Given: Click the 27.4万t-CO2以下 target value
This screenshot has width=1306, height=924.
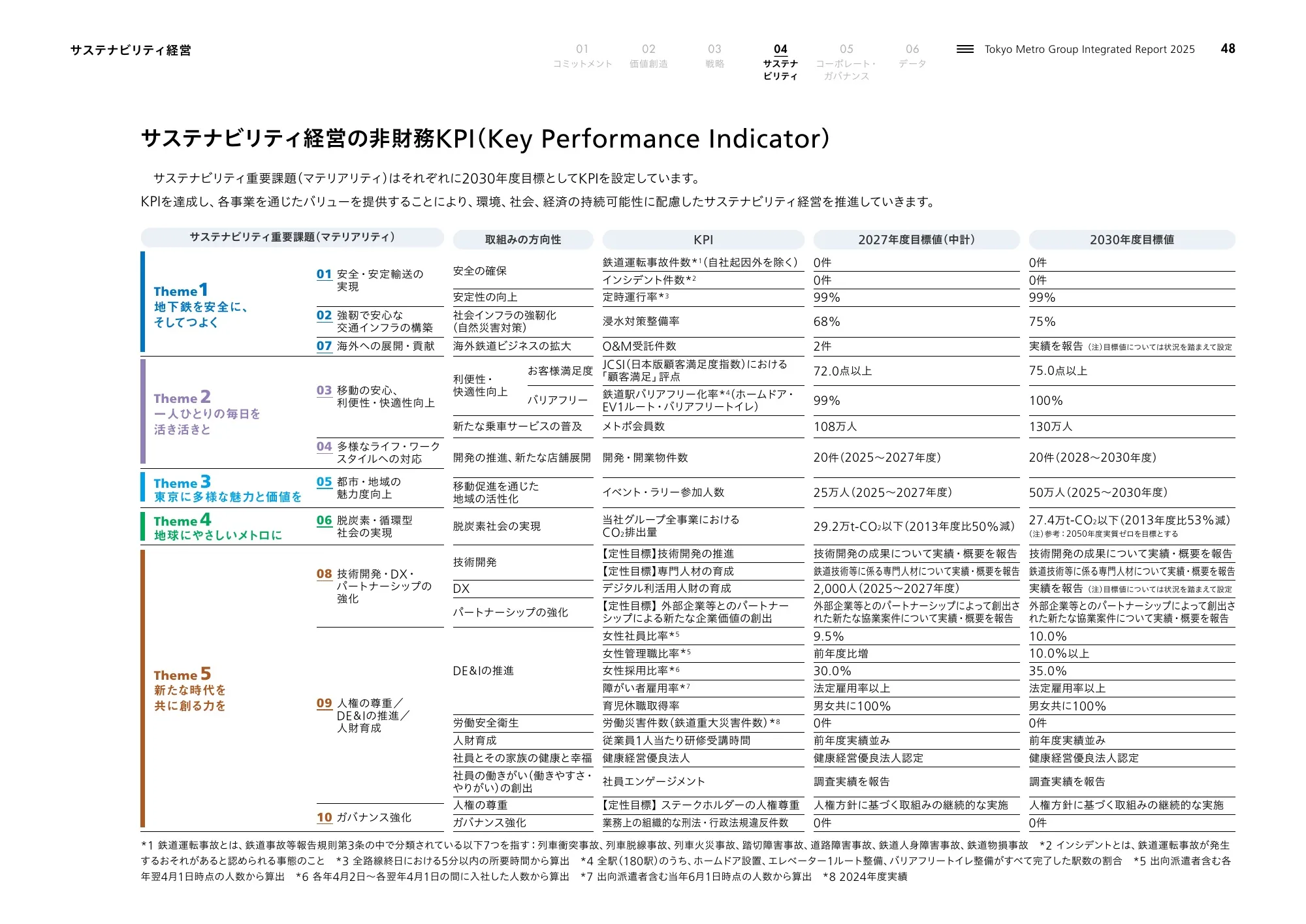Looking at the screenshot, I should coord(1130,520).
